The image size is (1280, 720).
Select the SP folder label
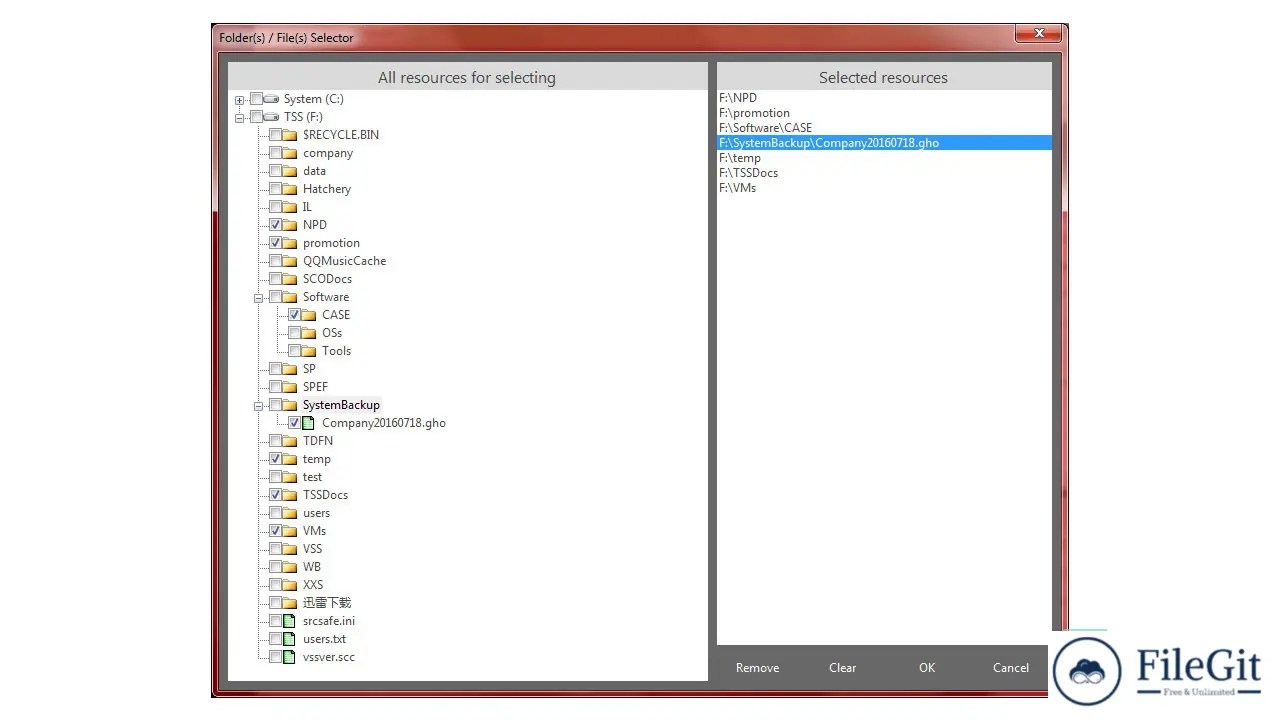point(309,369)
